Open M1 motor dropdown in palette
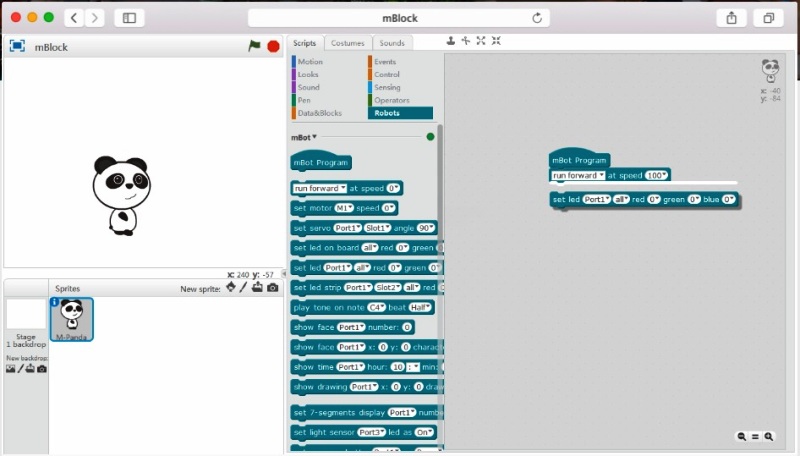The height and width of the screenshot is (456, 800). click(x=344, y=208)
